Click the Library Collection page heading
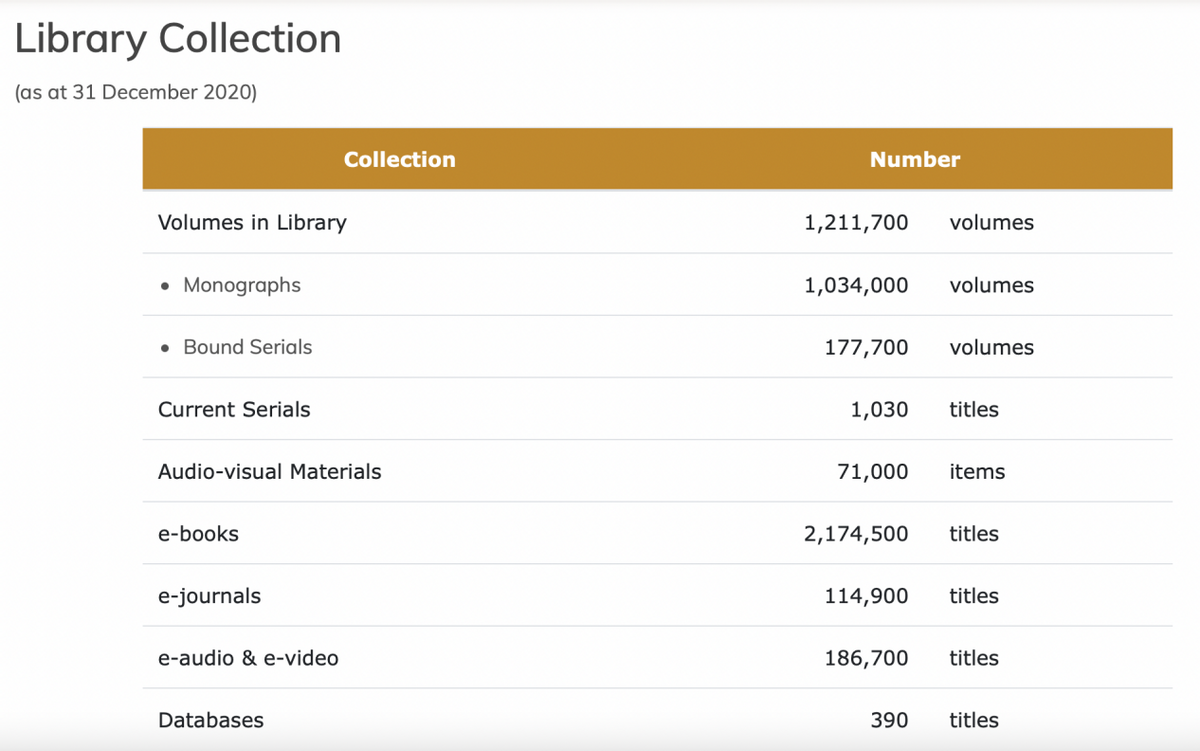 178,39
